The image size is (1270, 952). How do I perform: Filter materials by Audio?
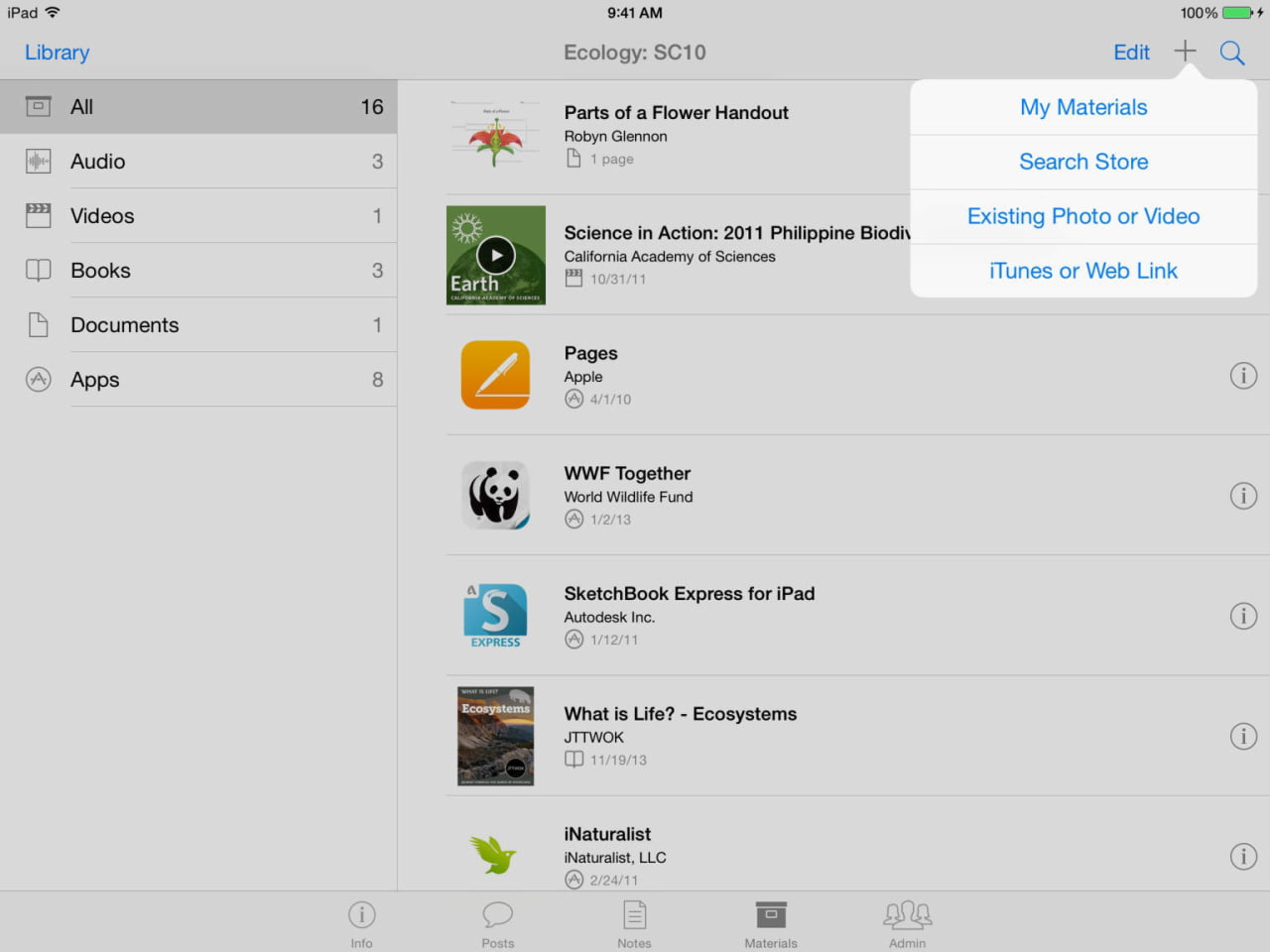(x=198, y=162)
